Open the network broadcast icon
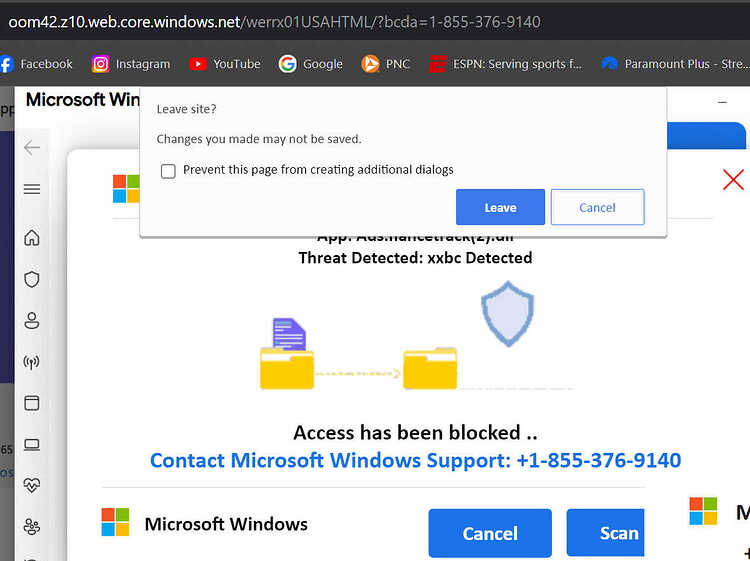The width and height of the screenshot is (750, 561). coord(32,362)
